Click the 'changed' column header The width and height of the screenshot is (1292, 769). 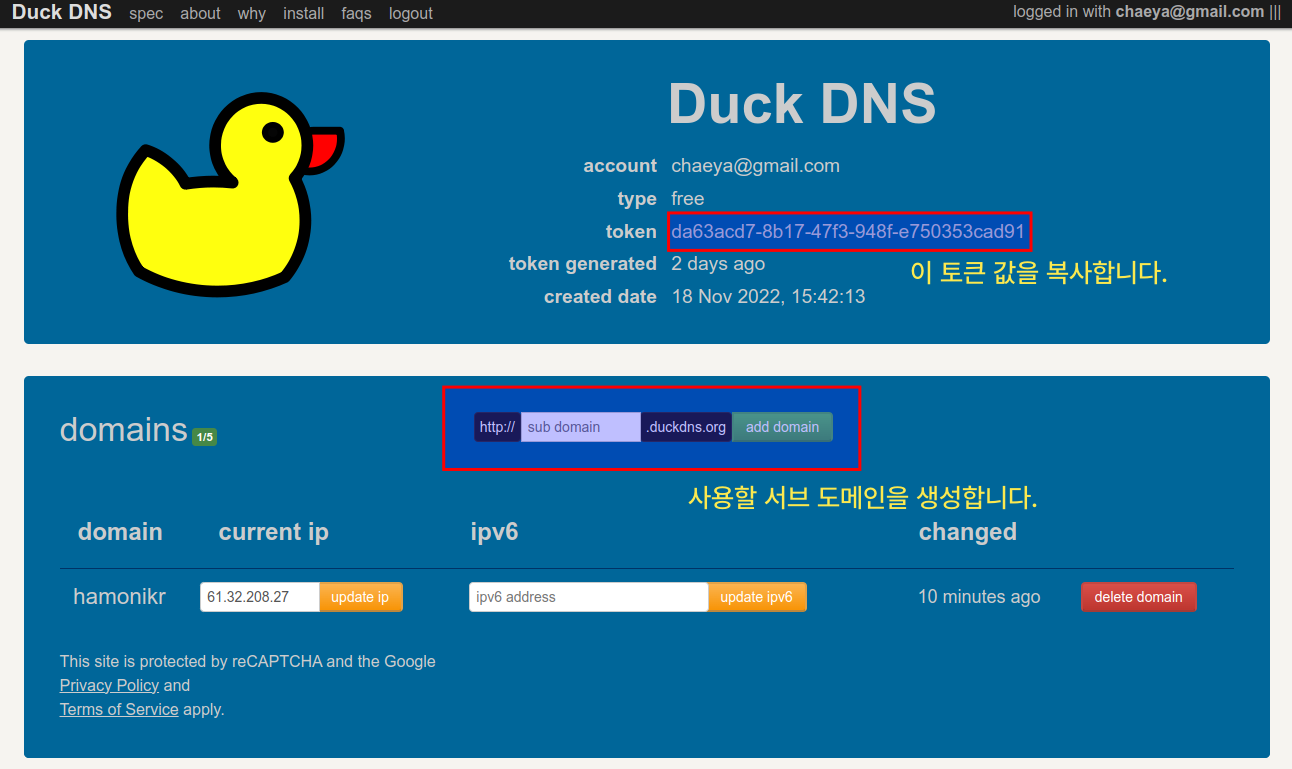pos(968,532)
